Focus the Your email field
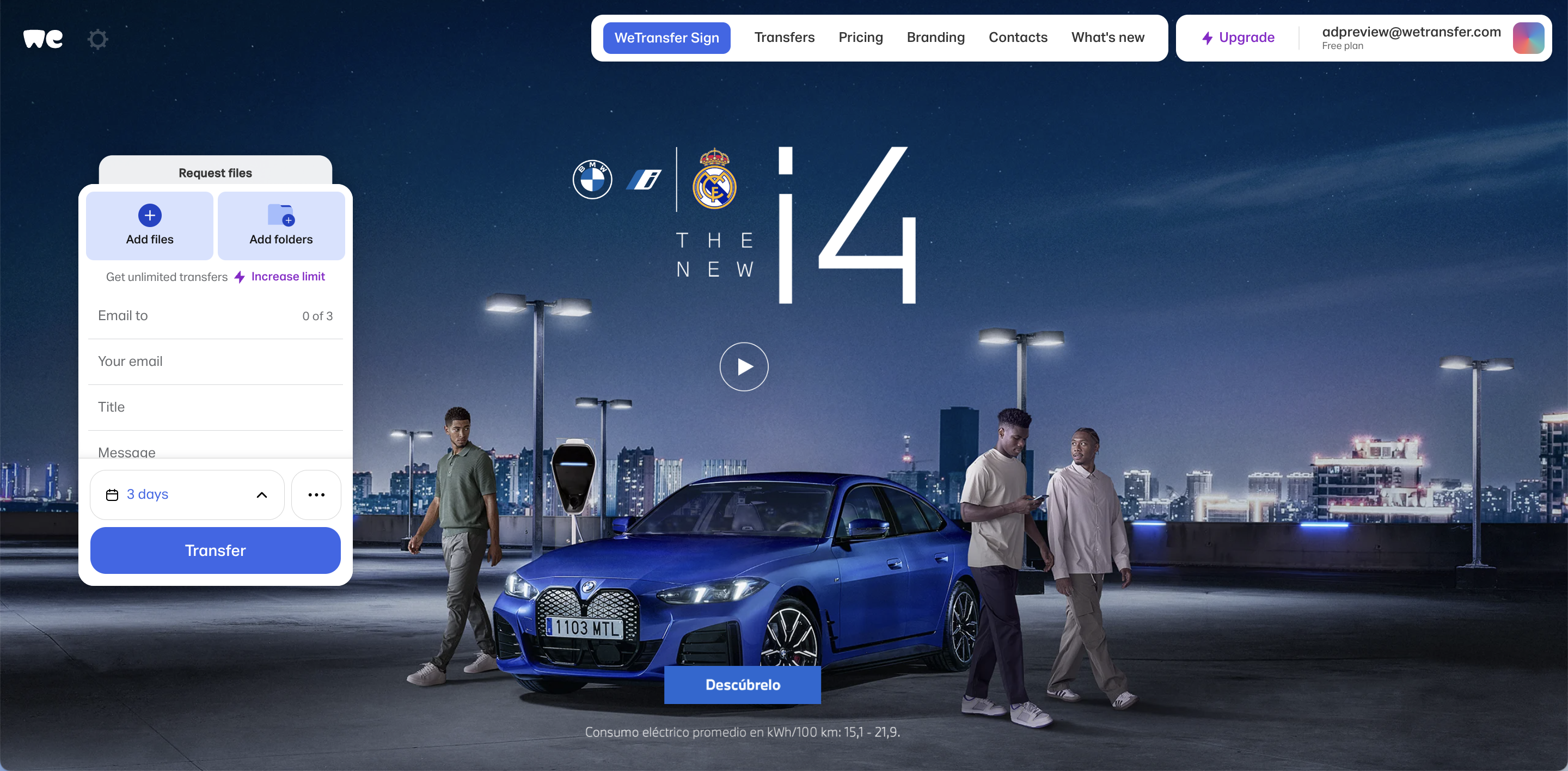The width and height of the screenshot is (1568, 771). [x=216, y=362]
